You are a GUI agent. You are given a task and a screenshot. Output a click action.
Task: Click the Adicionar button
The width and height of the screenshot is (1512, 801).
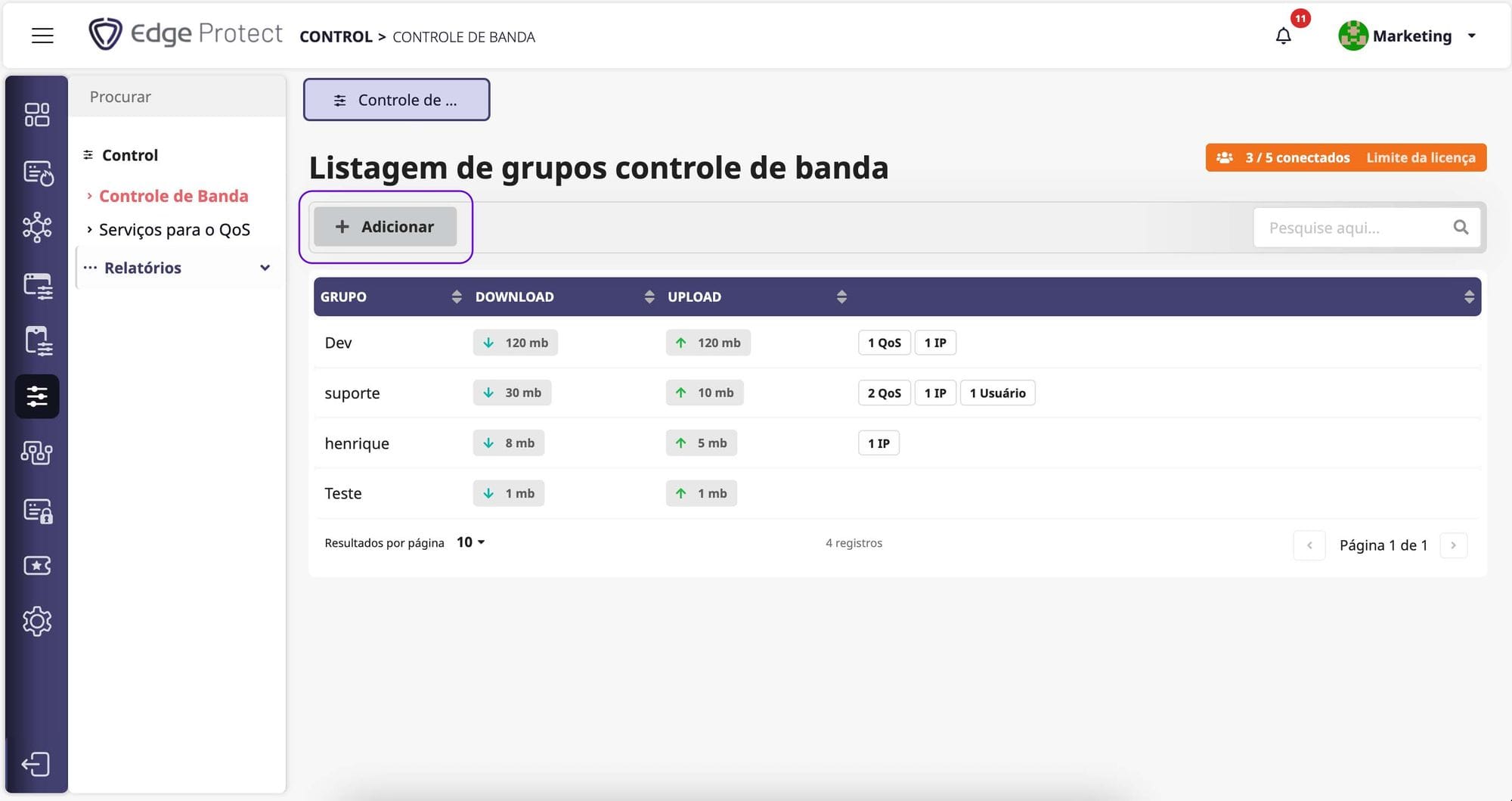pos(385,227)
